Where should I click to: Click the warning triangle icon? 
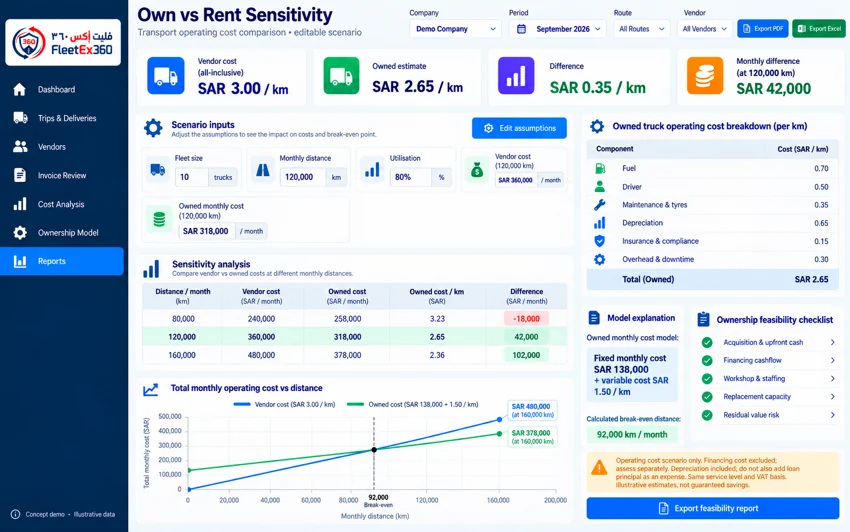click(599, 467)
